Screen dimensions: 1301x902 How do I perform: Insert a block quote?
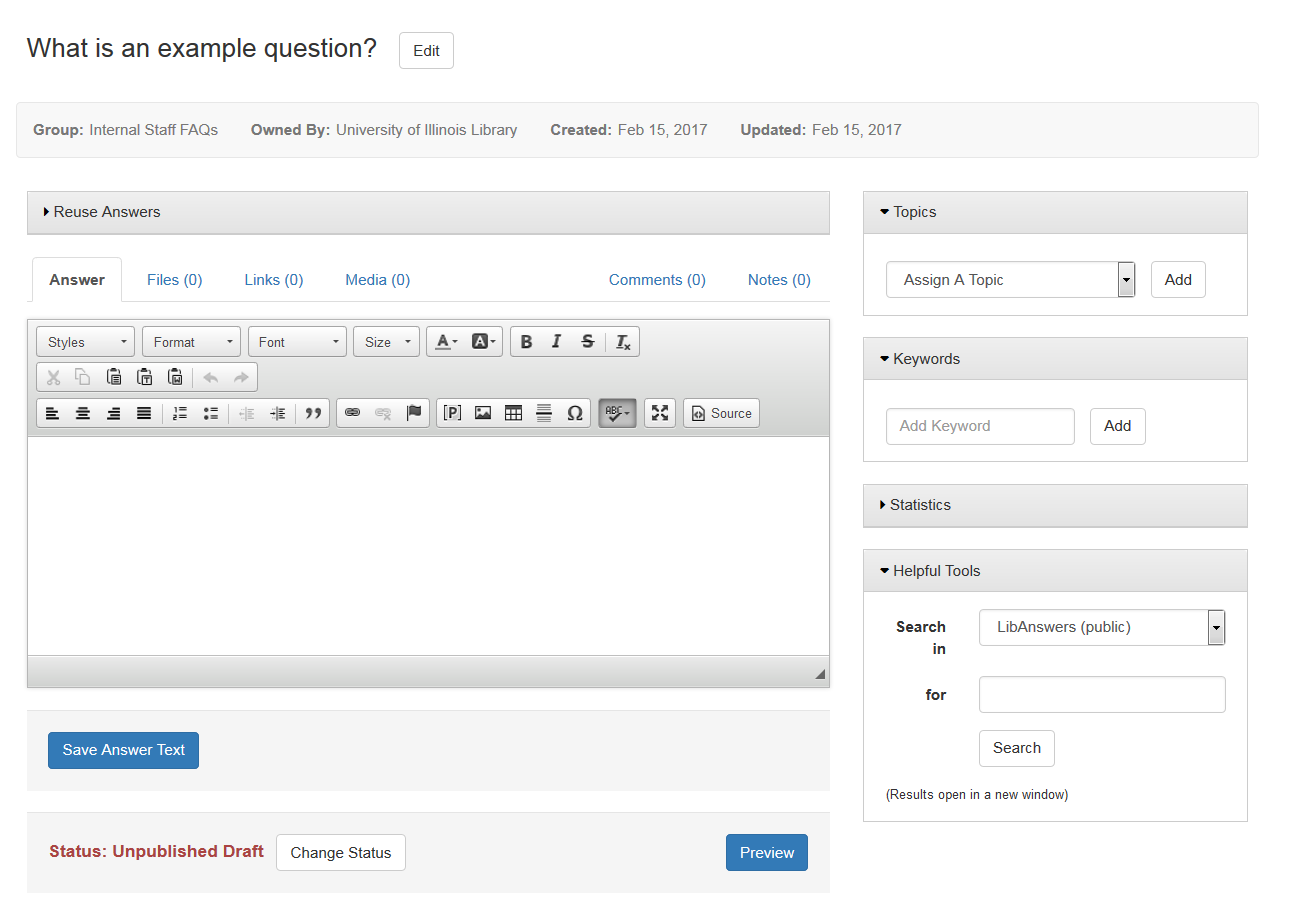click(313, 413)
